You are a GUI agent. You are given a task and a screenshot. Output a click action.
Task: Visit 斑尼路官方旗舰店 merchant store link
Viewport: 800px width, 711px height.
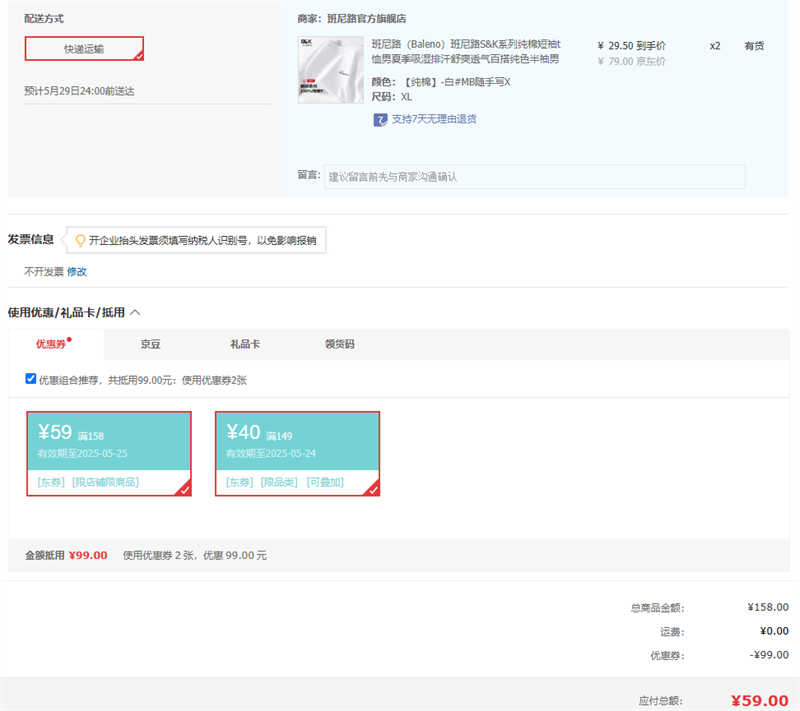(367, 19)
